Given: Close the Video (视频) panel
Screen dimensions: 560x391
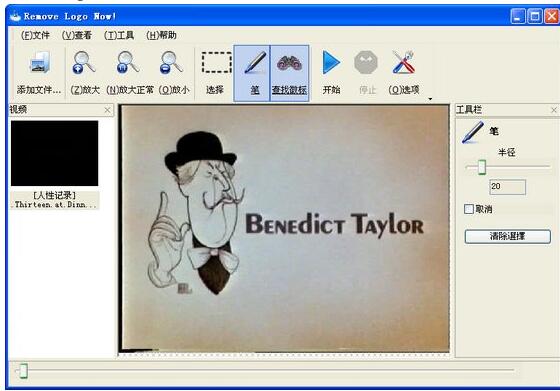Looking at the screenshot, I should coord(107,110).
